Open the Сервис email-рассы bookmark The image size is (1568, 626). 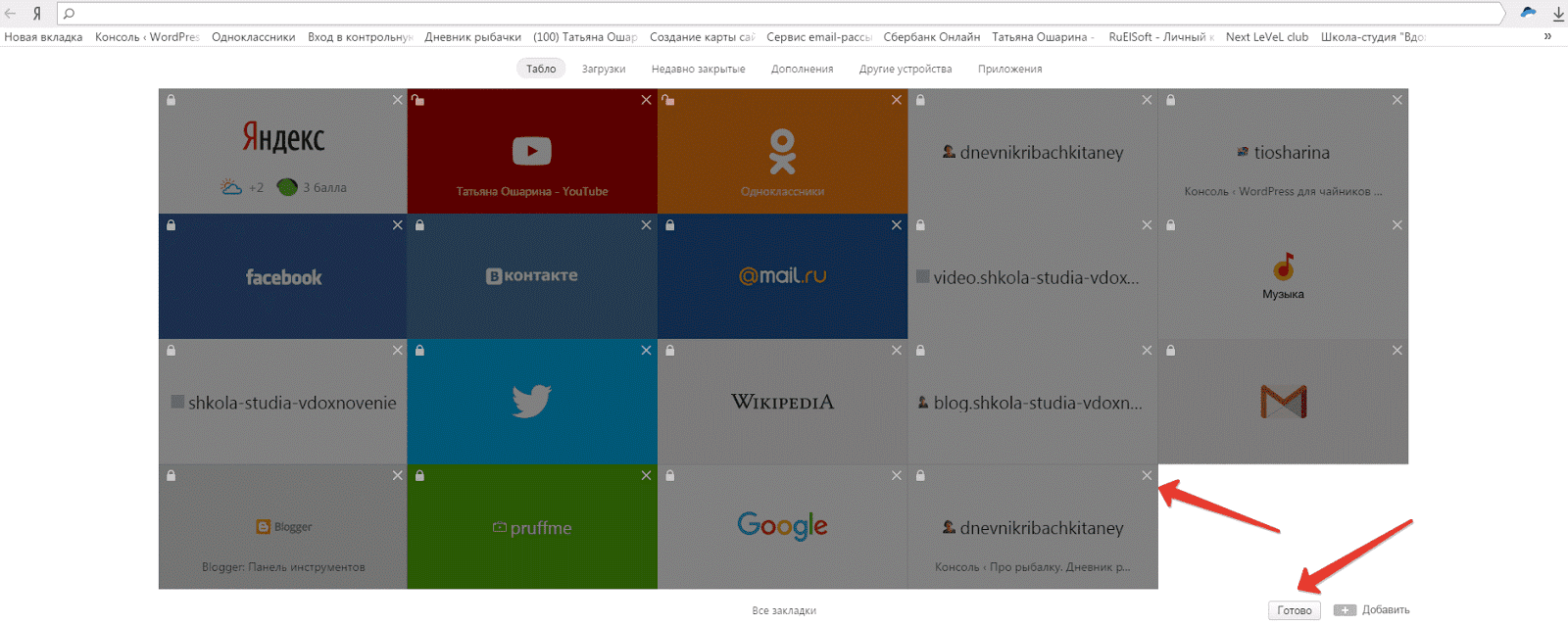[x=819, y=37]
